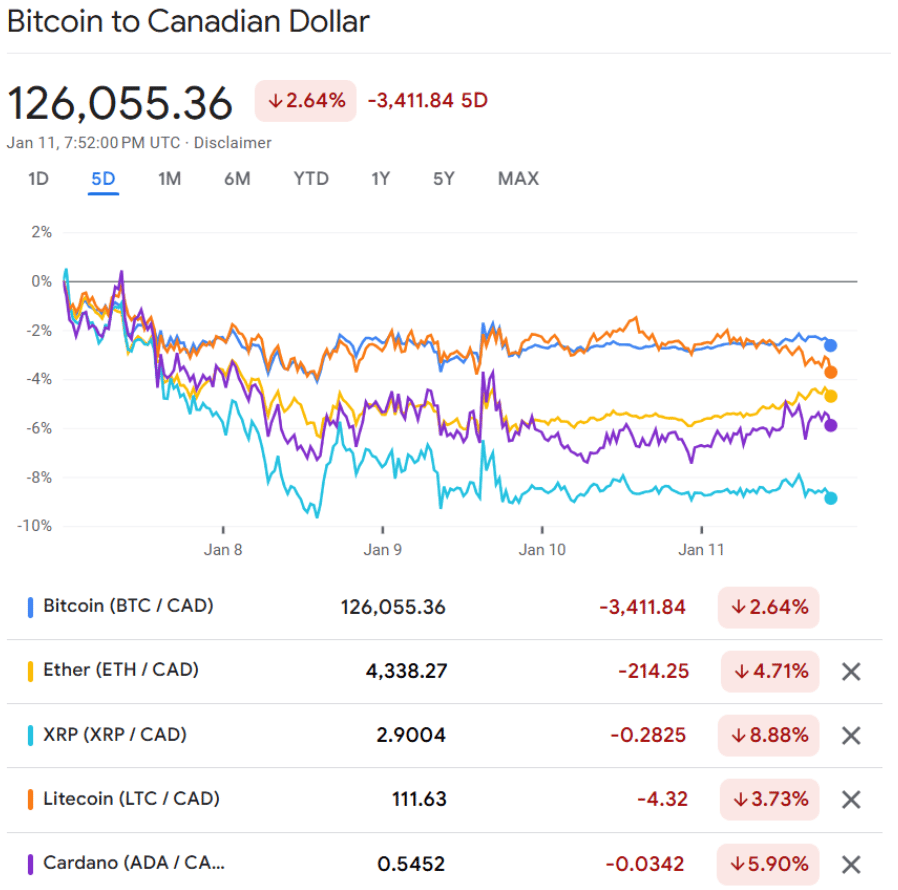Click XRP cyan endpoint dot on chart
The height and width of the screenshot is (890, 898).
point(830,498)
